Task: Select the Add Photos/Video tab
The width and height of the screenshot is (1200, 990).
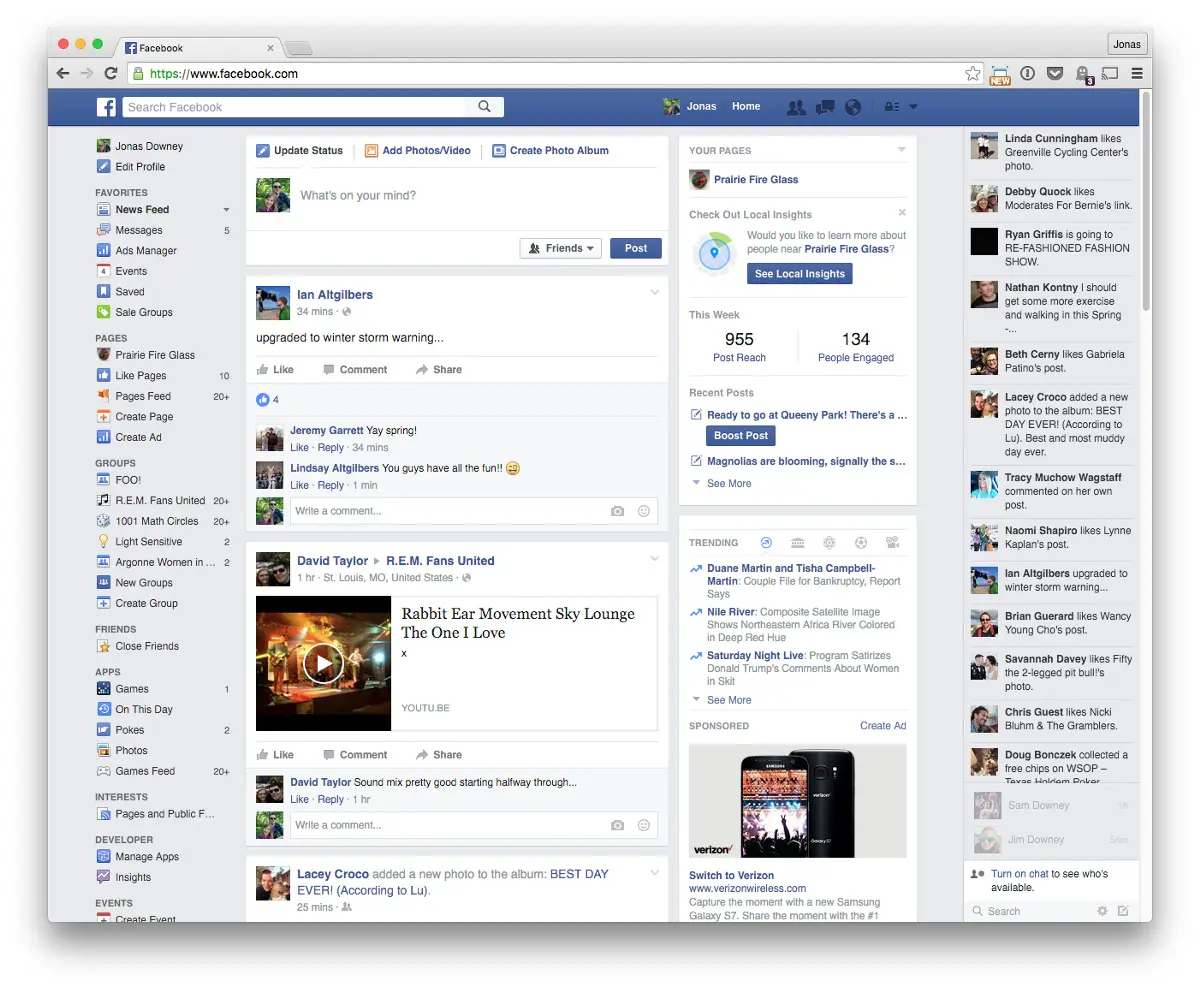Action: (417, 151)
